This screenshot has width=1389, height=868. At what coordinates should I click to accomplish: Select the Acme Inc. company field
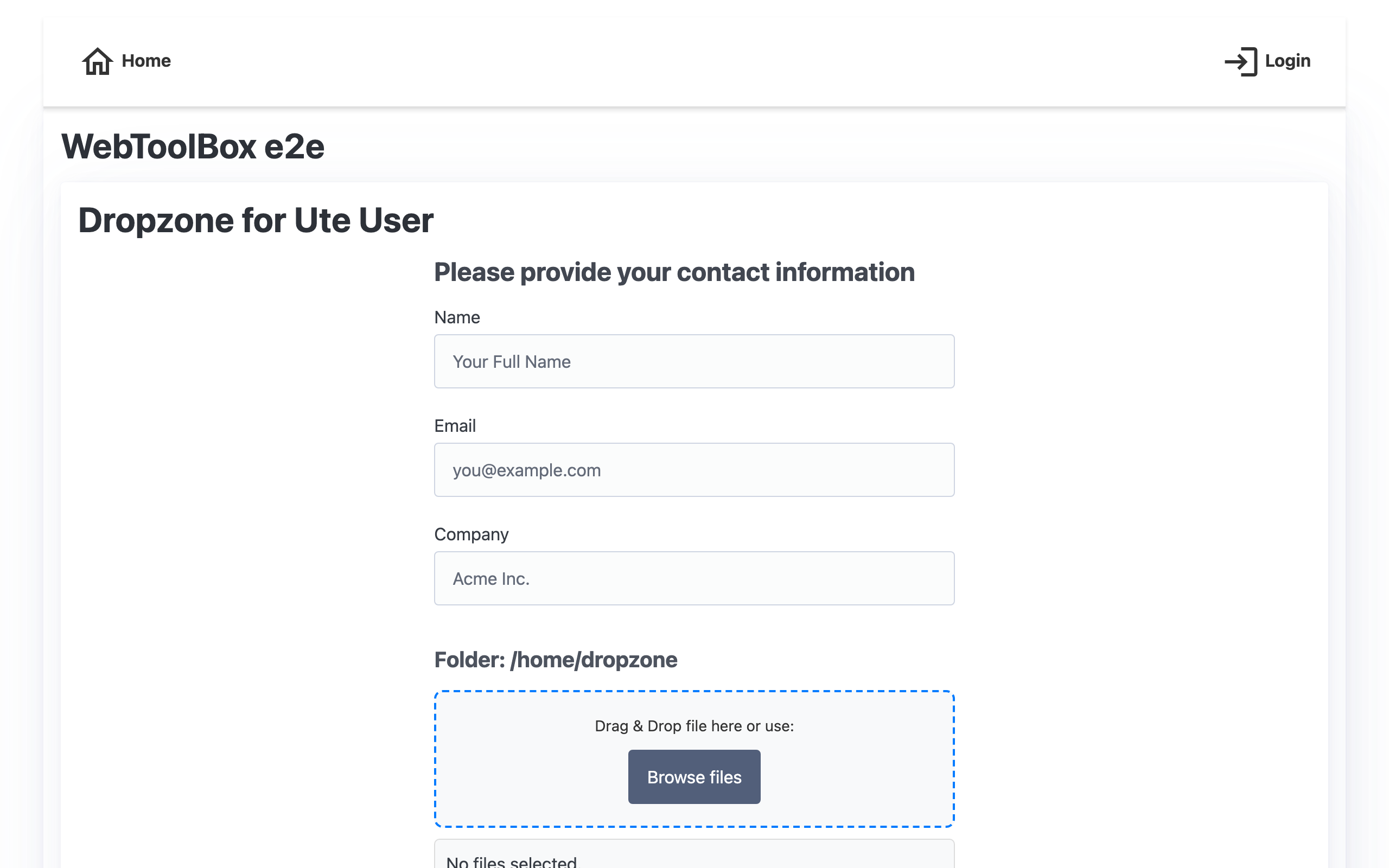click(694, 578)
